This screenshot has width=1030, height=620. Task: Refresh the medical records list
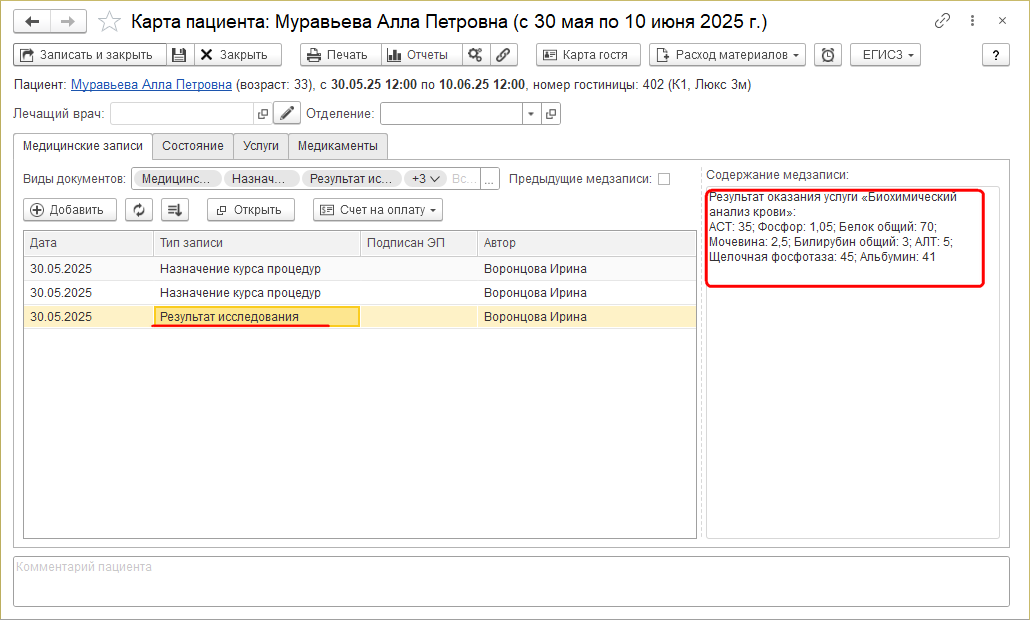click(139, 210)
